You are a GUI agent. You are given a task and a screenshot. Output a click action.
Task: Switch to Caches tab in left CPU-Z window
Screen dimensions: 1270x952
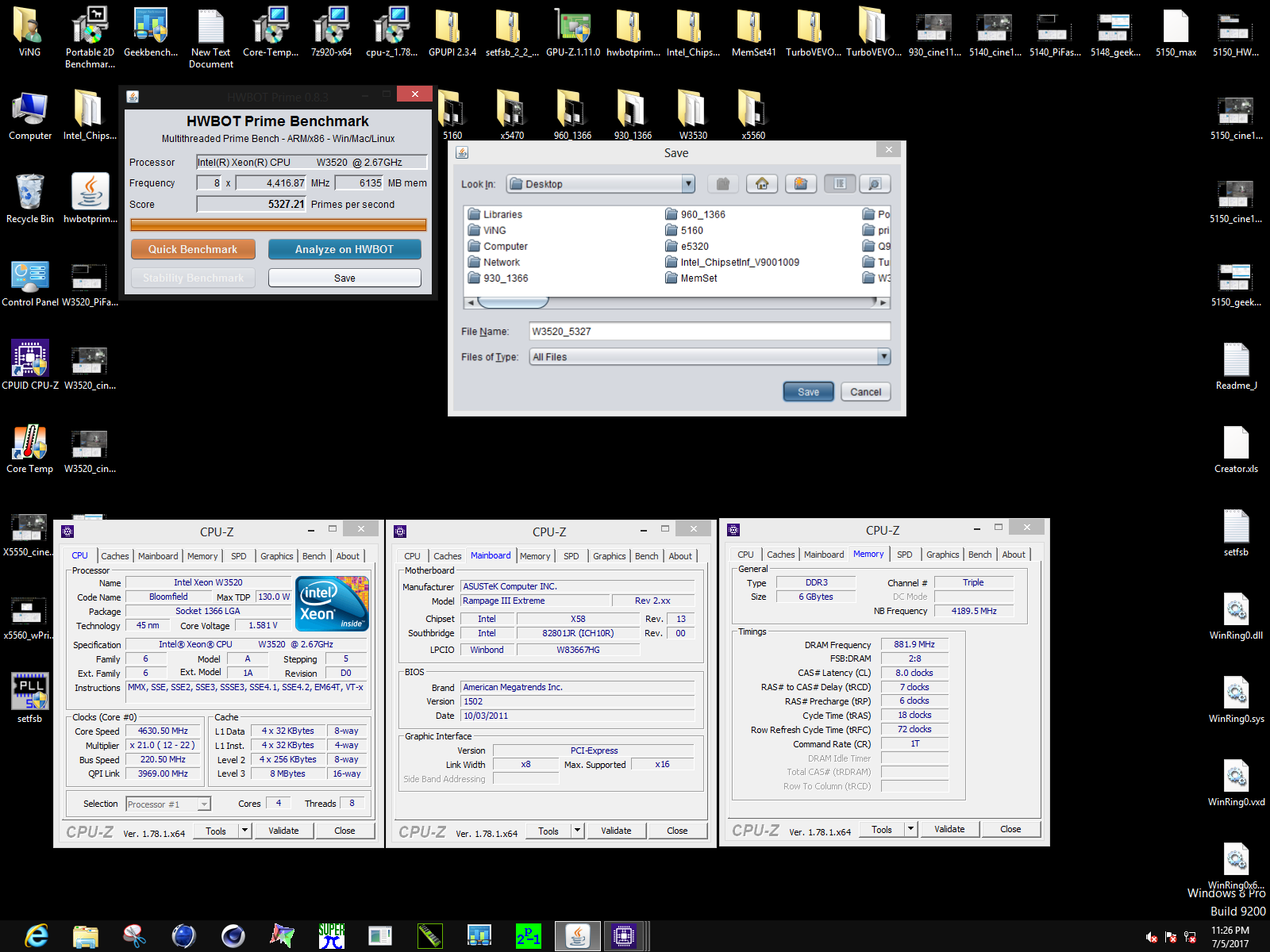point(114,556)
